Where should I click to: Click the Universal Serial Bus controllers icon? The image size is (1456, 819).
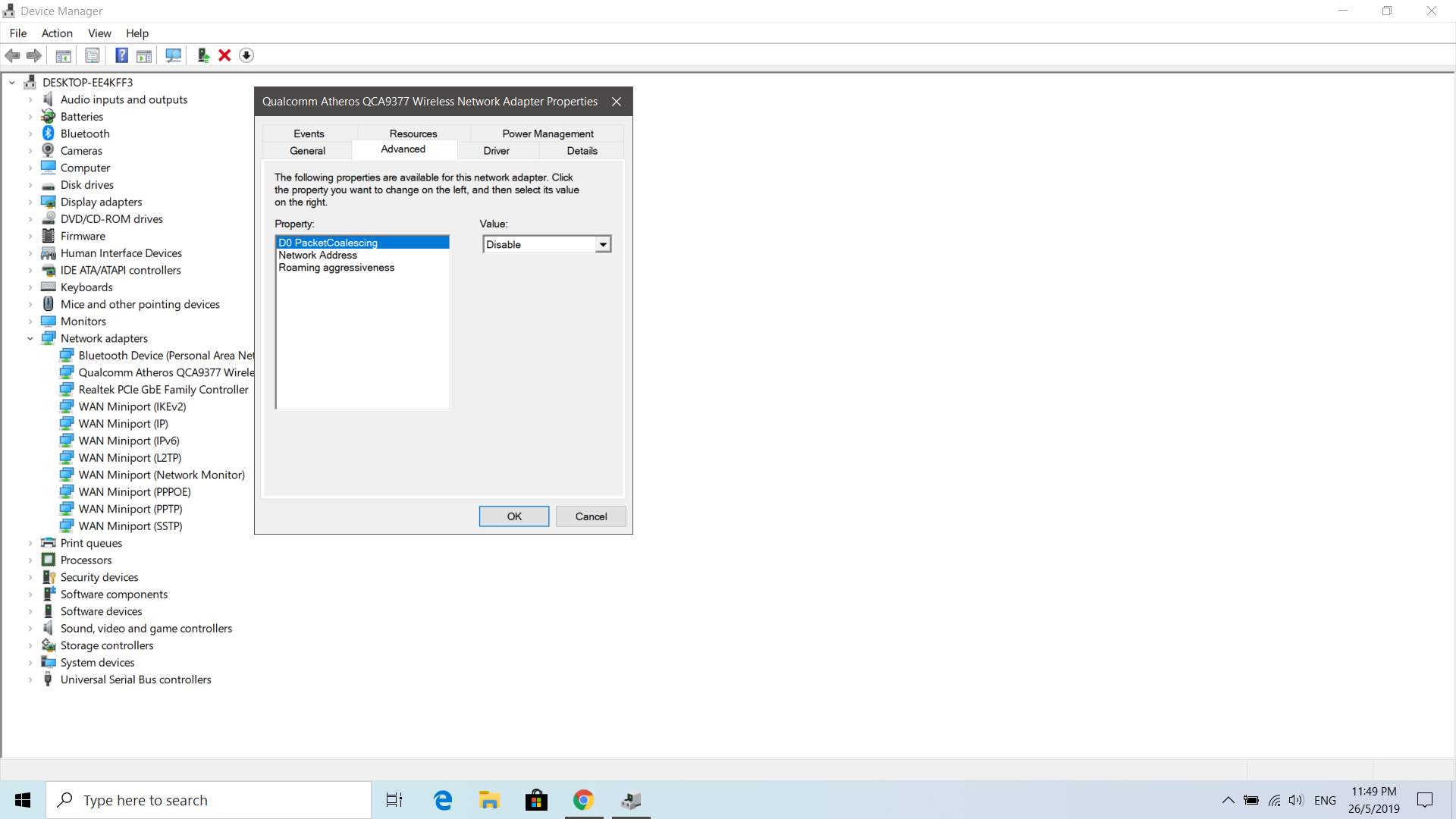coord(49,679)
